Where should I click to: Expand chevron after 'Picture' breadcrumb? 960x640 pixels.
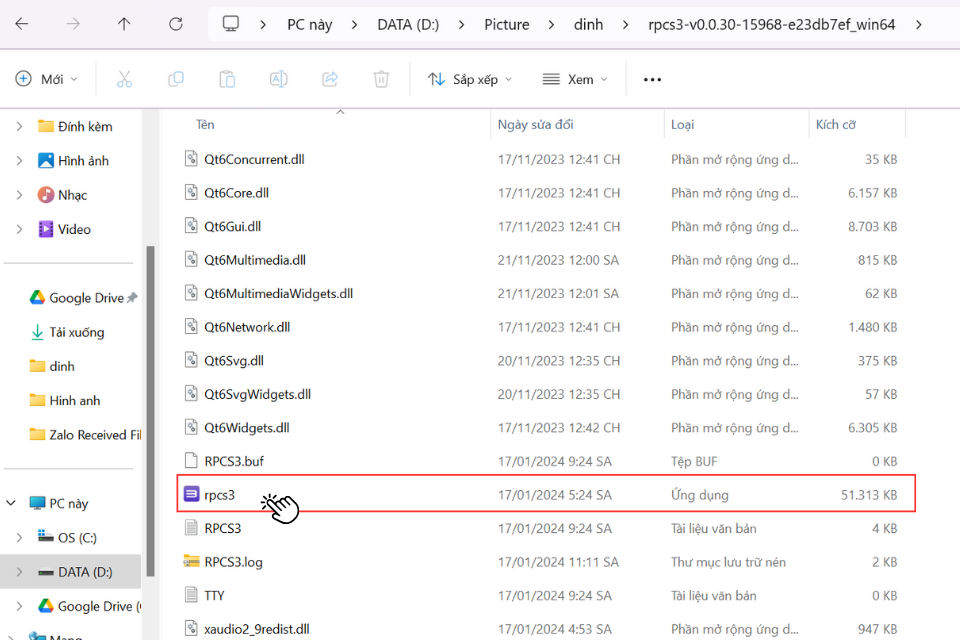point(552,24)
